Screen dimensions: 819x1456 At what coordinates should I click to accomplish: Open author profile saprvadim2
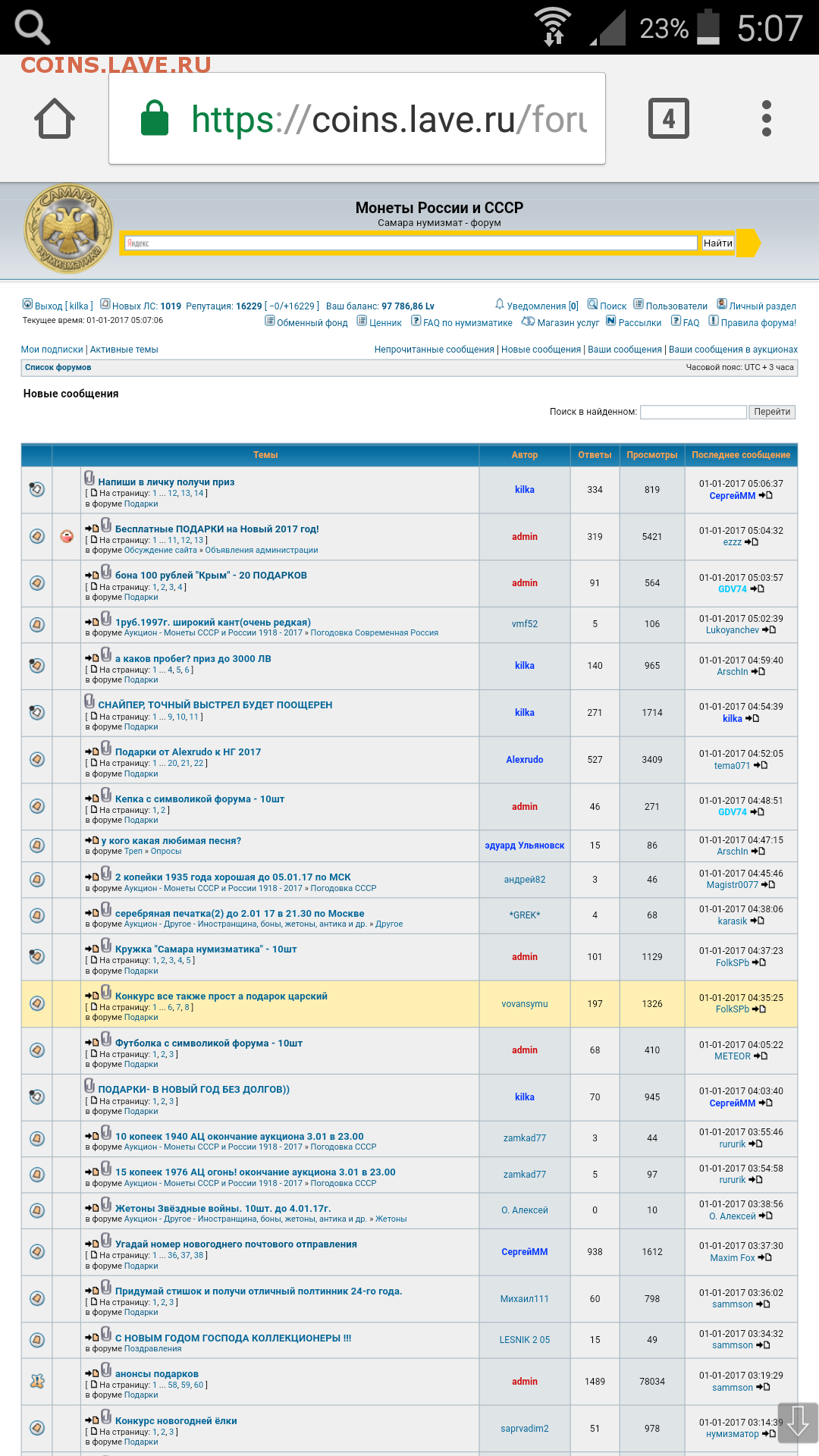pos(525,1429)
